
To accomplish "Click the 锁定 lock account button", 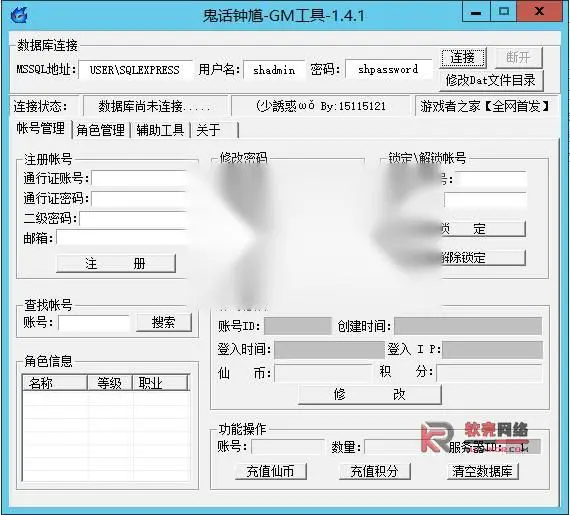I will 483,229.
